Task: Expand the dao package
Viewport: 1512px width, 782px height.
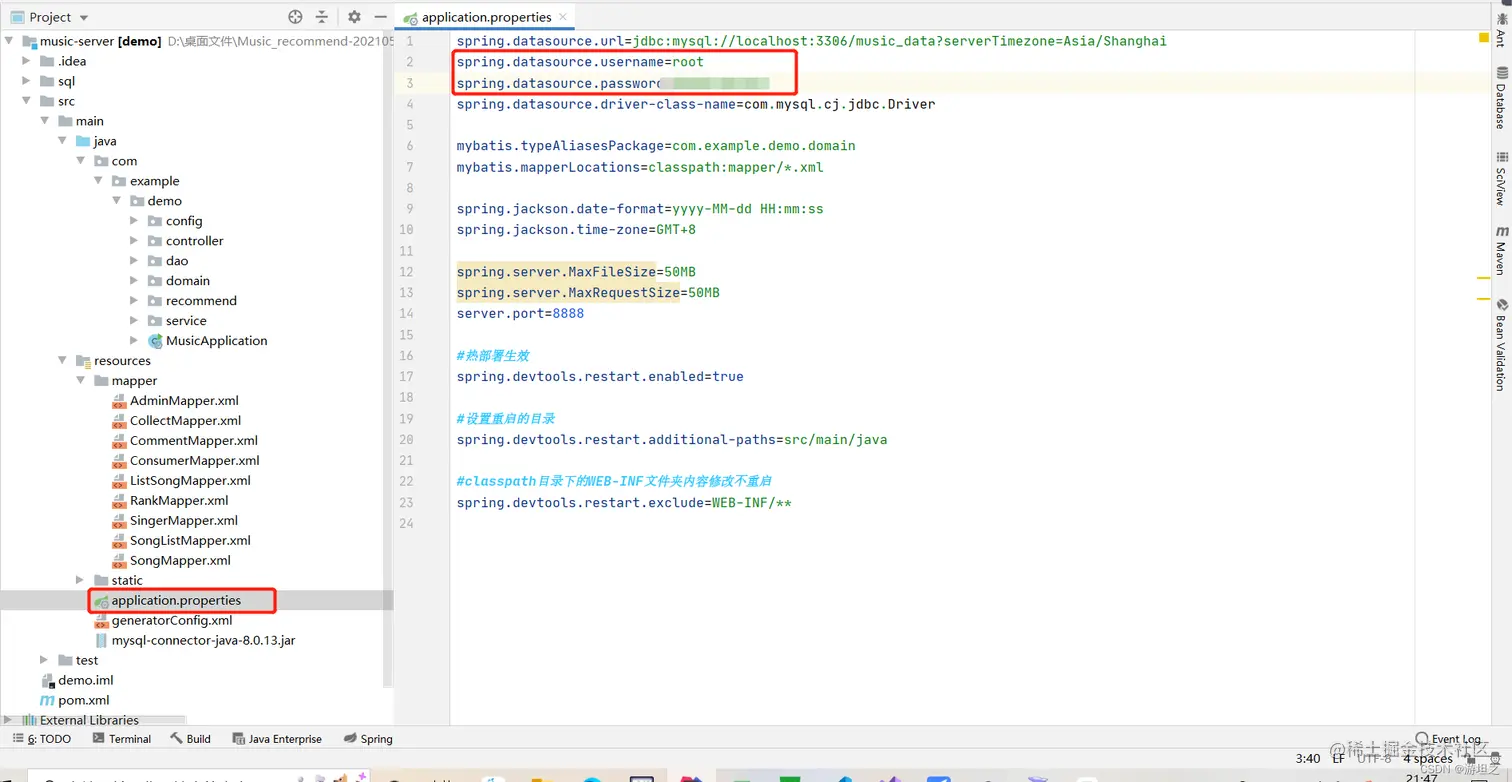Action: [135, 261]
